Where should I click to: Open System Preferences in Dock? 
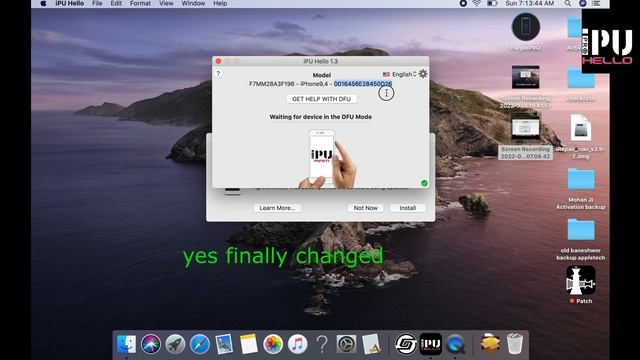pos(346,344)
